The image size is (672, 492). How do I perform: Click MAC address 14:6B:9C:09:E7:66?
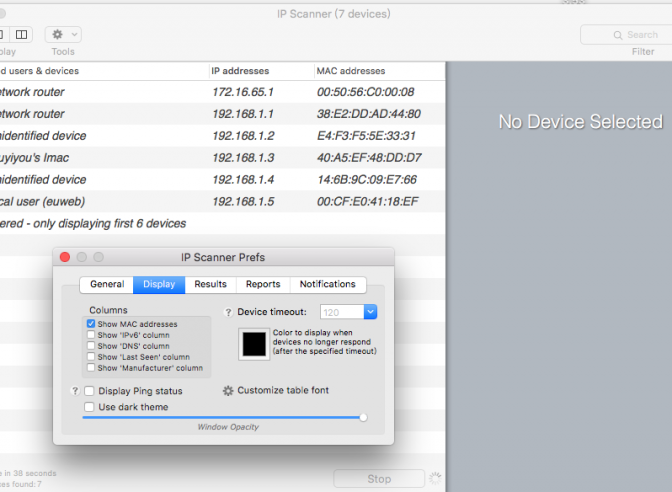367,180
